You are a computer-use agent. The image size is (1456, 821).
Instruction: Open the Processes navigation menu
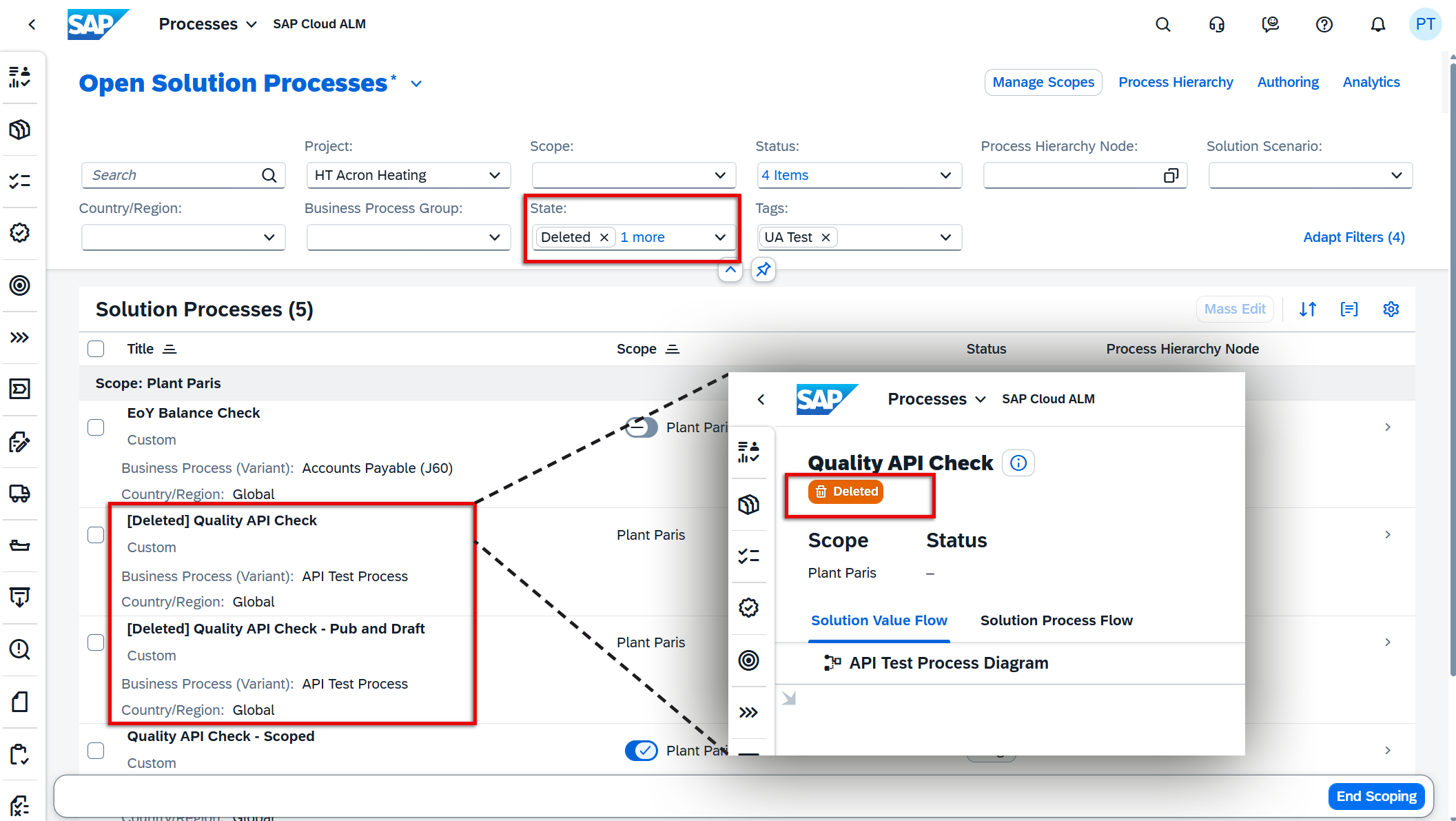pos(207,24)
